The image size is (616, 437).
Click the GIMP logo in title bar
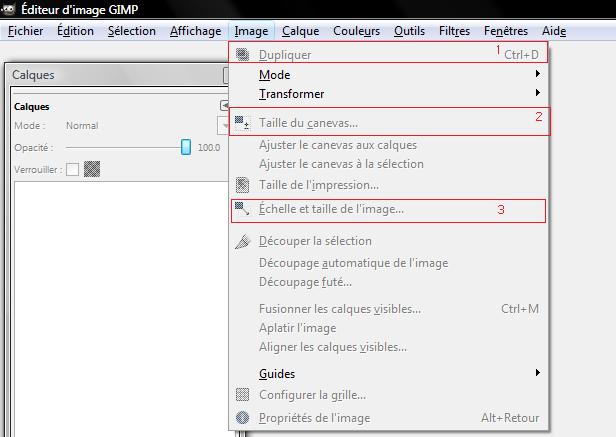[x=8, y=9]
